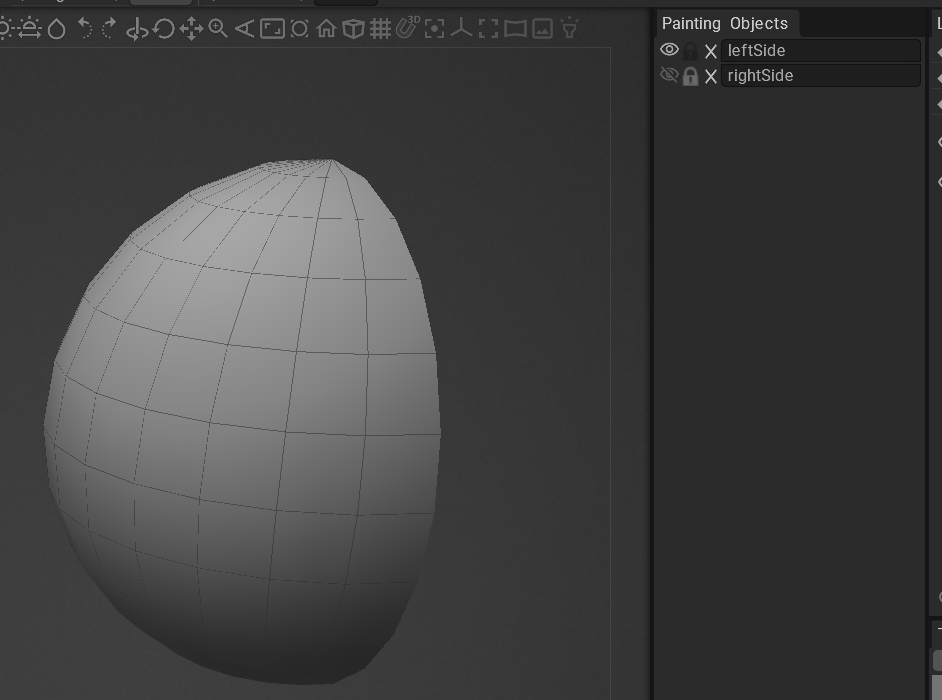Screen dimensions: 942x700
Task: Select the four-arrow pan icon
Action: point(191,29)
